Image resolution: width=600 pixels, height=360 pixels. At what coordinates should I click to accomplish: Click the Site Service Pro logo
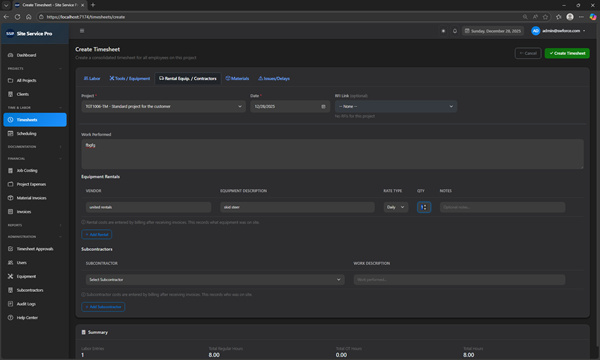tap(29, 34)
